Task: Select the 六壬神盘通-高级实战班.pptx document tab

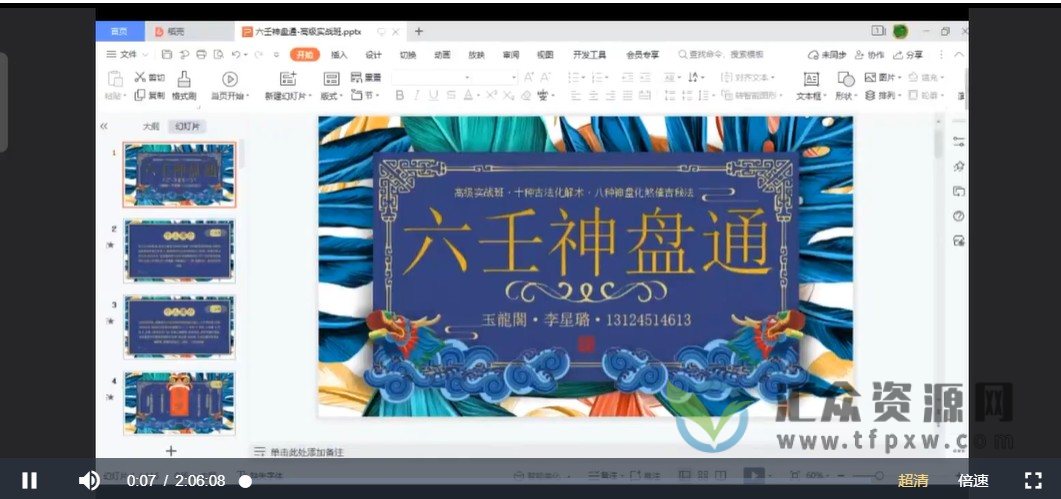Action: (x=321, y=31)
